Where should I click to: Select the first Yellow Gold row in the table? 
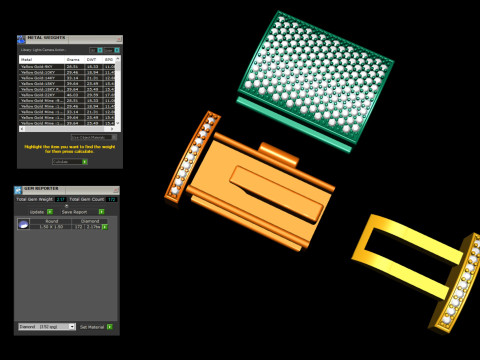67,67
